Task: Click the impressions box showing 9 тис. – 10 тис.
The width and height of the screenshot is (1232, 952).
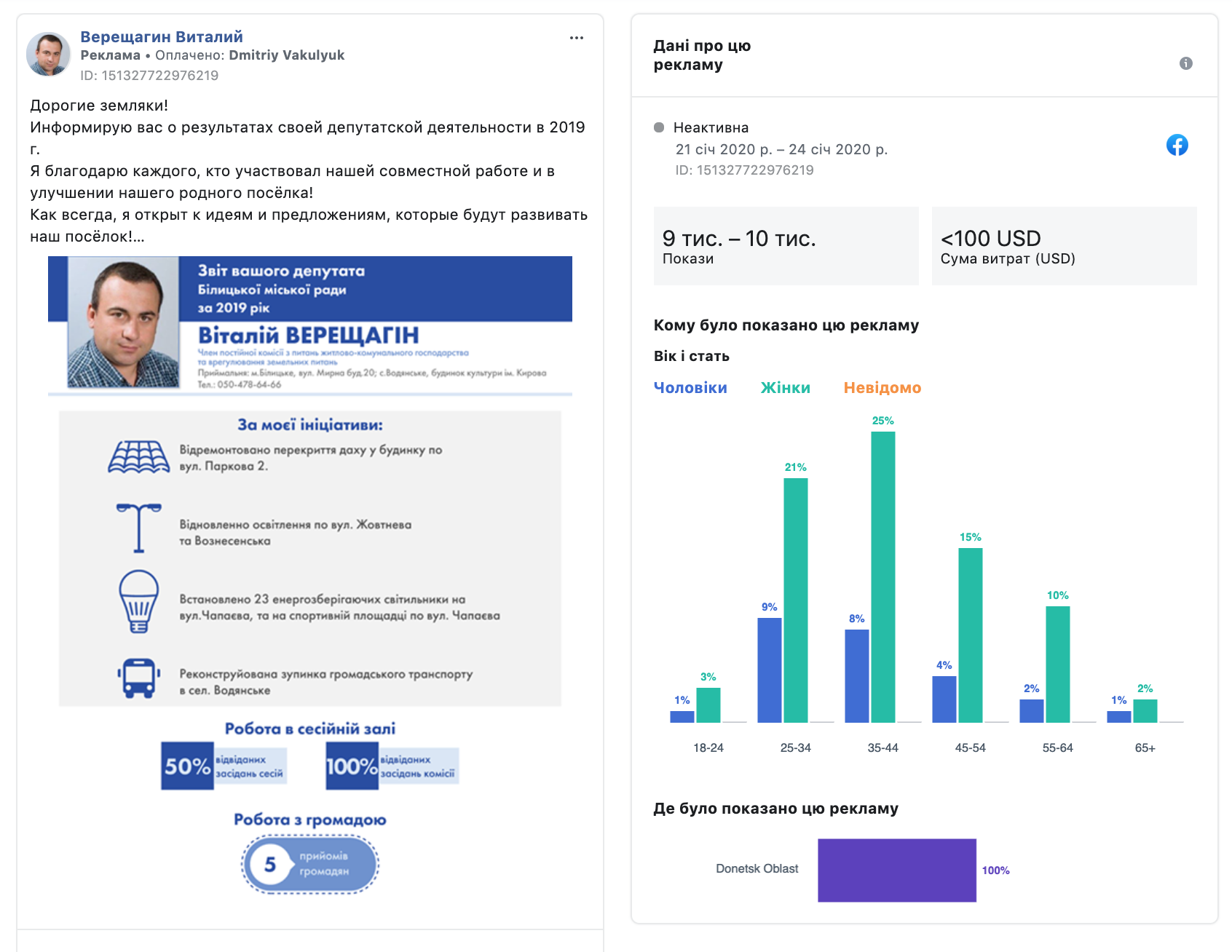Action: (x=786, y=246)
